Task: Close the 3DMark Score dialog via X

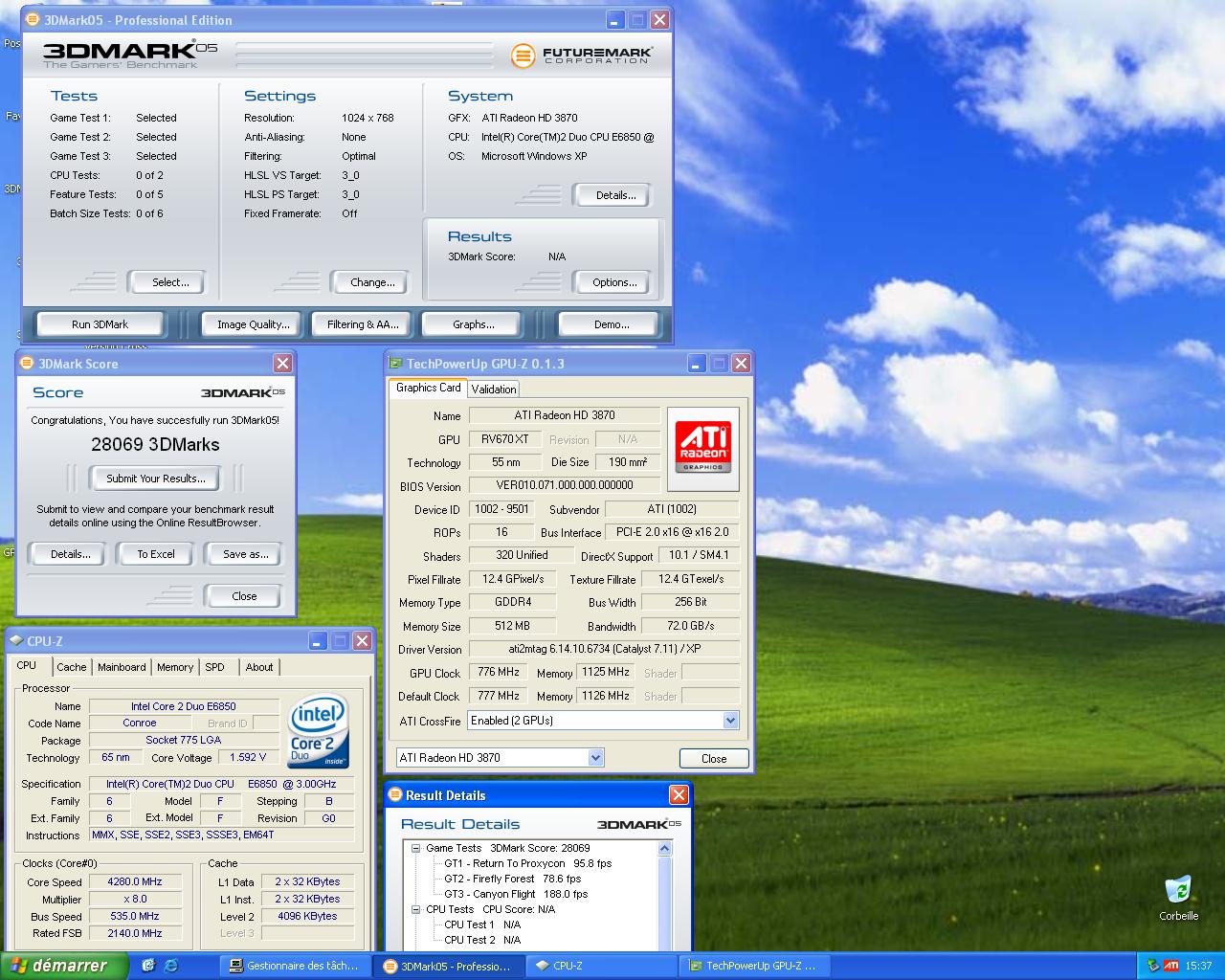Action: pos(282,364)
